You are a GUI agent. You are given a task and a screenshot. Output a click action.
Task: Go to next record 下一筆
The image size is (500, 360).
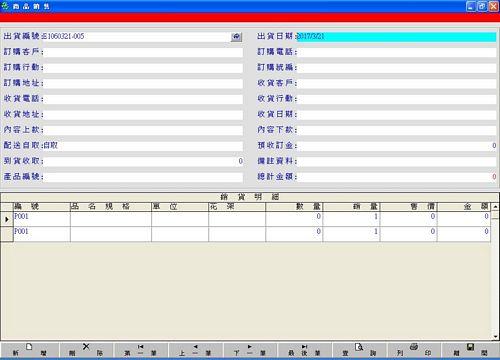[x=250, y=350]
